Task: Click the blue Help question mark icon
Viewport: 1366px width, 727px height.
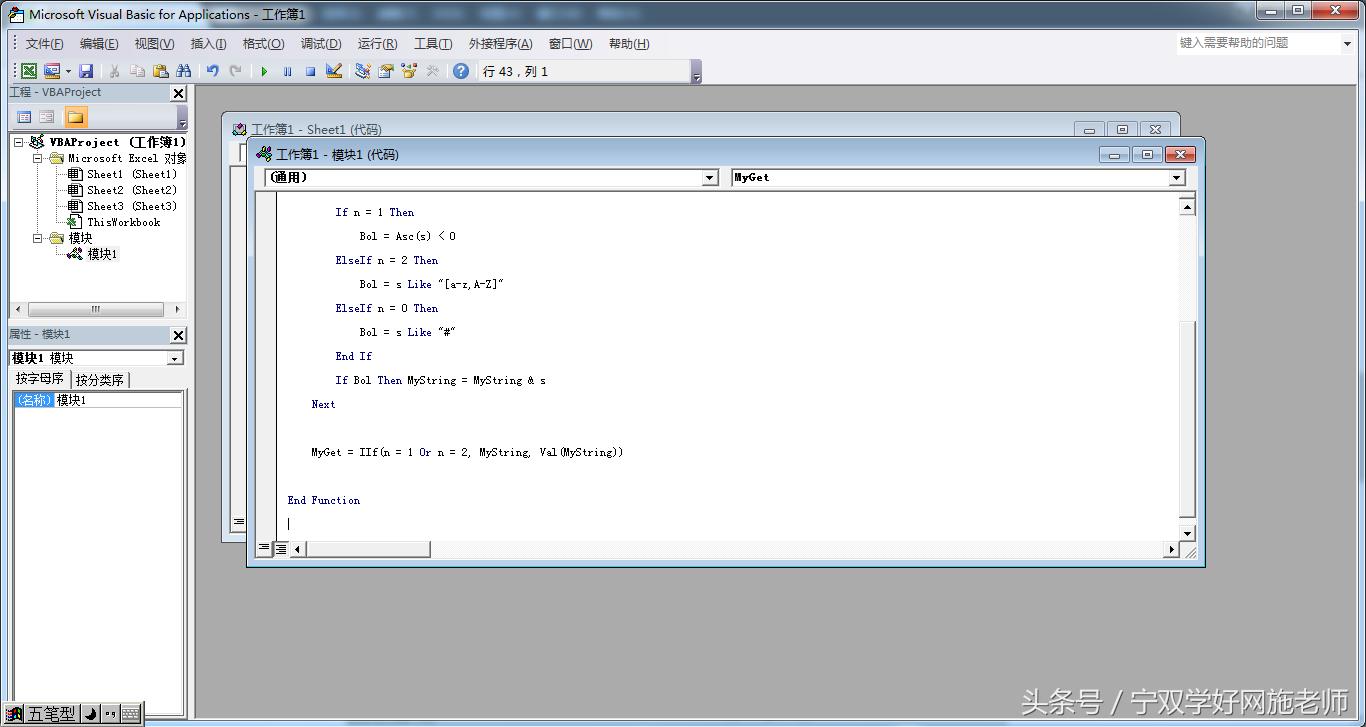Action: click(461, 71)
